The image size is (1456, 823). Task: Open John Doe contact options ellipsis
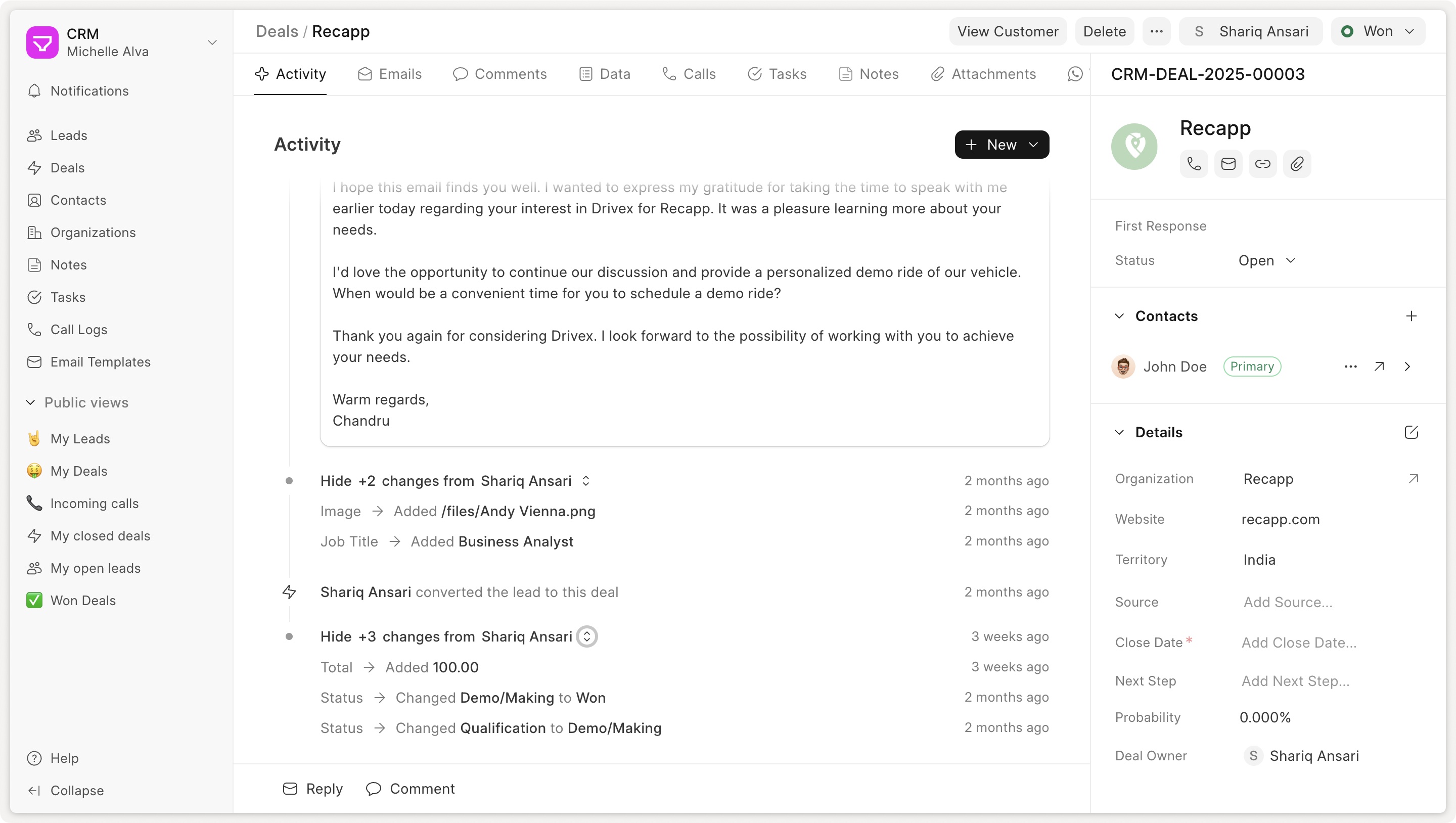click(x=1350, y=367)
